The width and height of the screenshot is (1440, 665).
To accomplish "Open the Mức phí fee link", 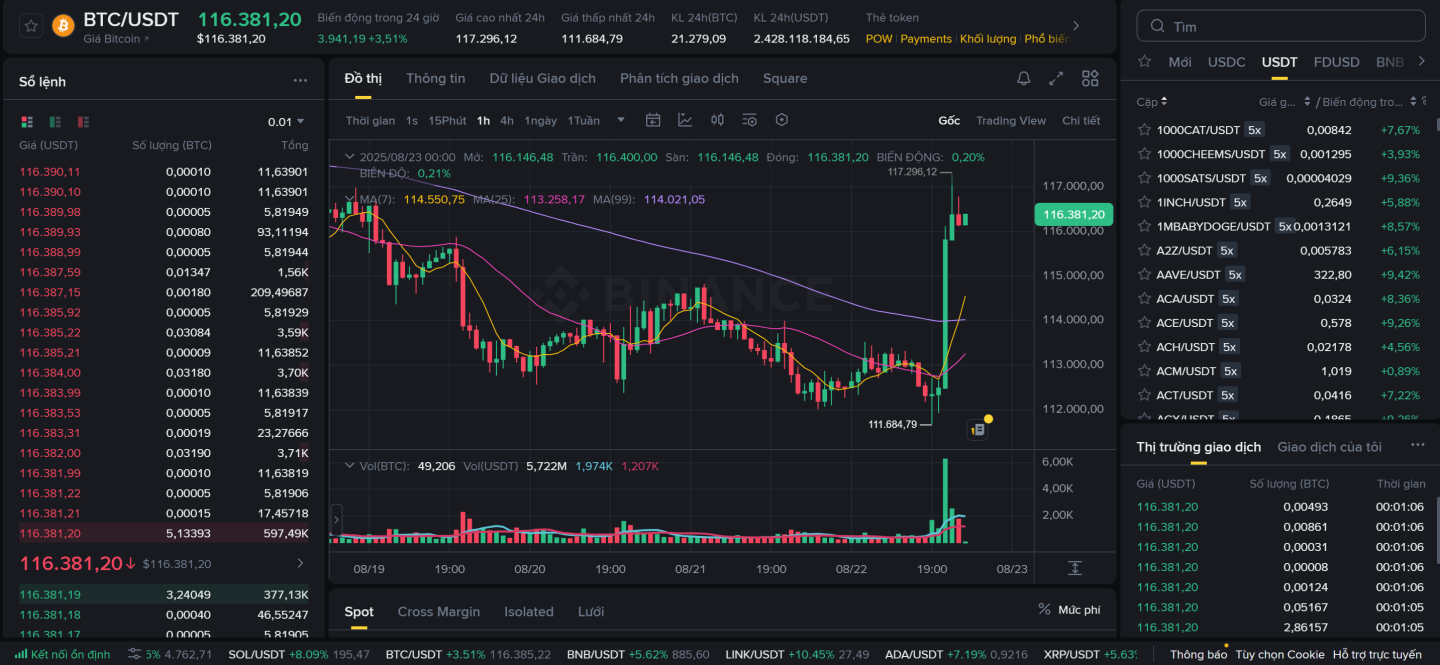I will pos(1069,609).
